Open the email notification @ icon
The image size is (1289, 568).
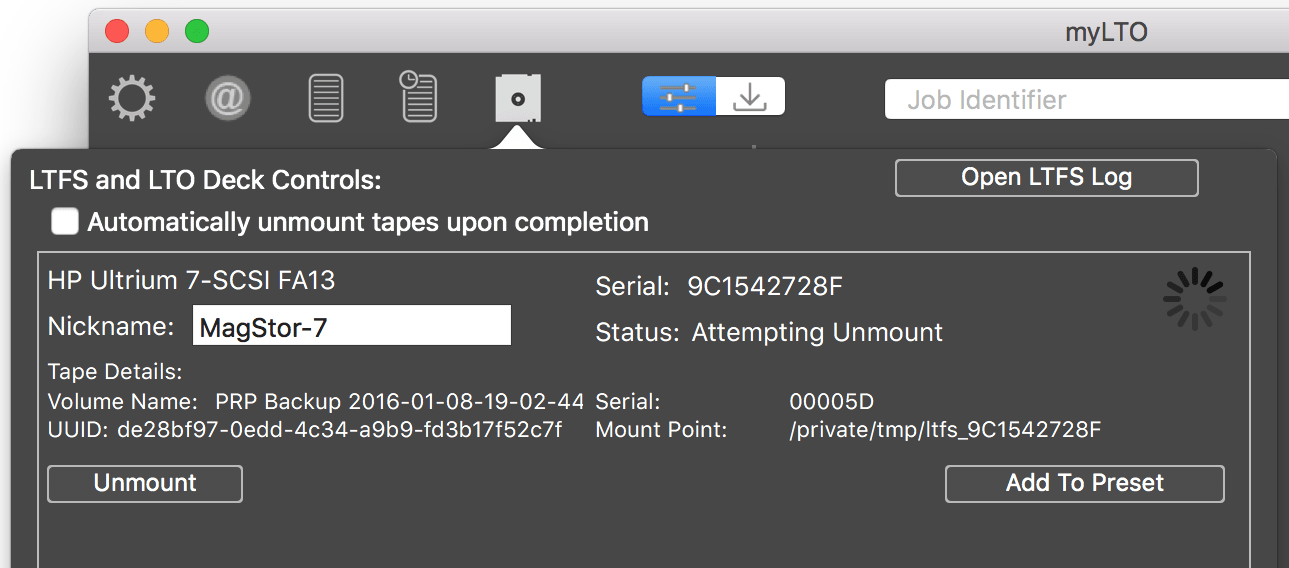[228, 99]
